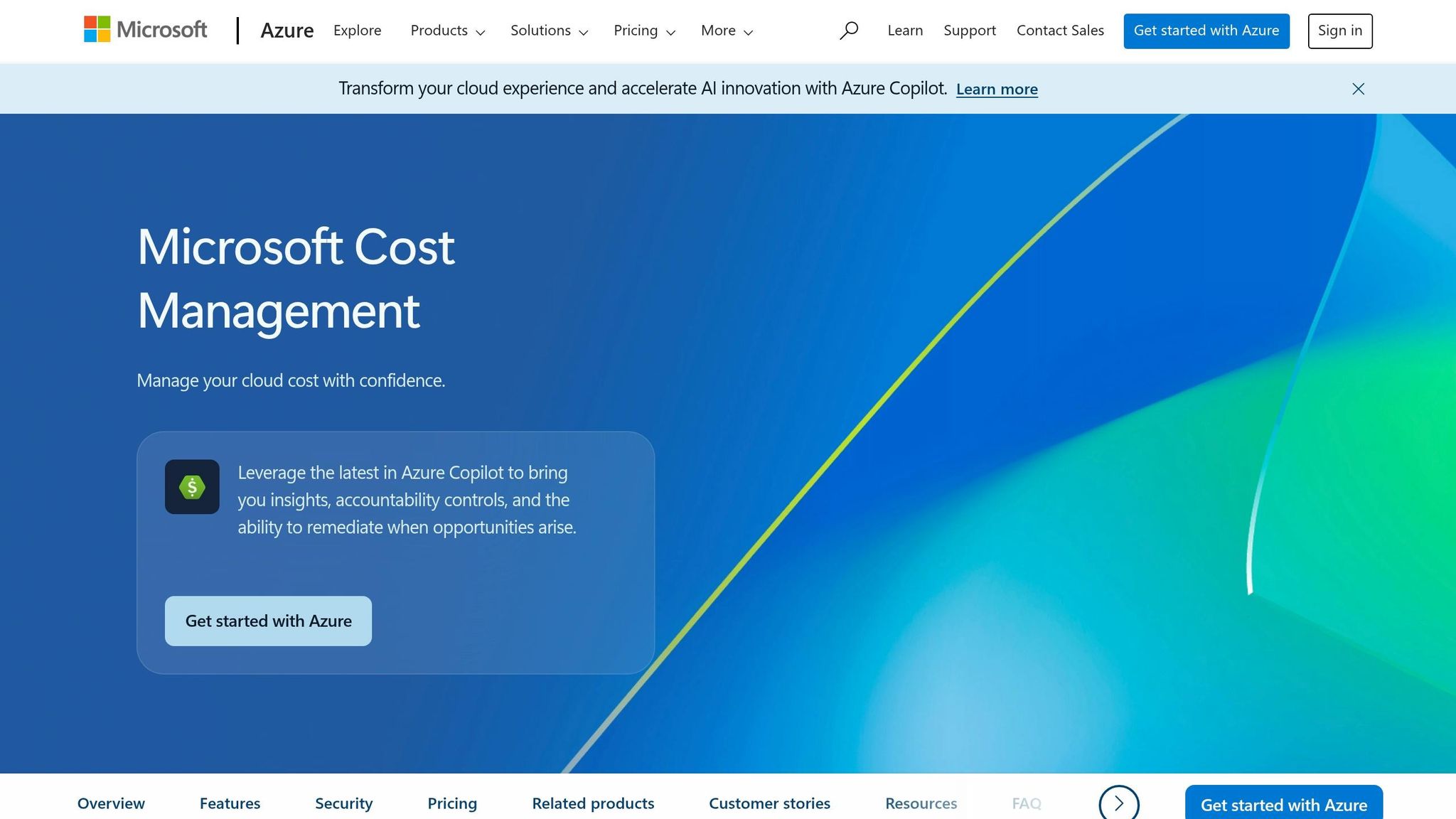Image resolution: width=1456 pixels, height=819 pixels.
Task: Advance the section nav with arrow button
Action: click(x=1119, y=803)
